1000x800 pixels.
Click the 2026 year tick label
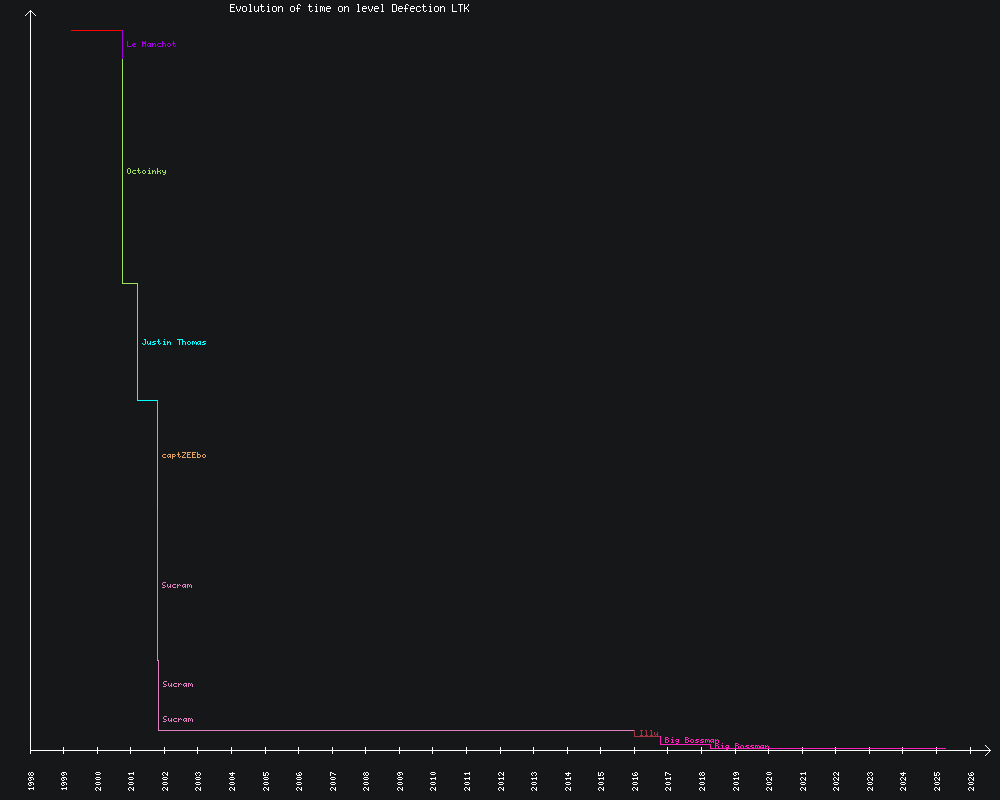click(x=971, y=780)
